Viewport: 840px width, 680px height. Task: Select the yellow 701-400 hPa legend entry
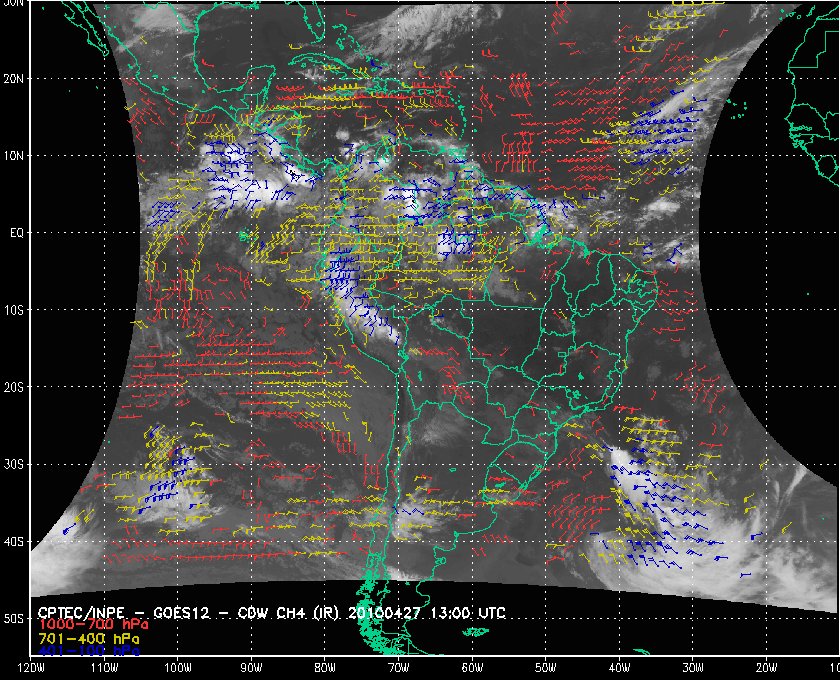coord(89,639)
